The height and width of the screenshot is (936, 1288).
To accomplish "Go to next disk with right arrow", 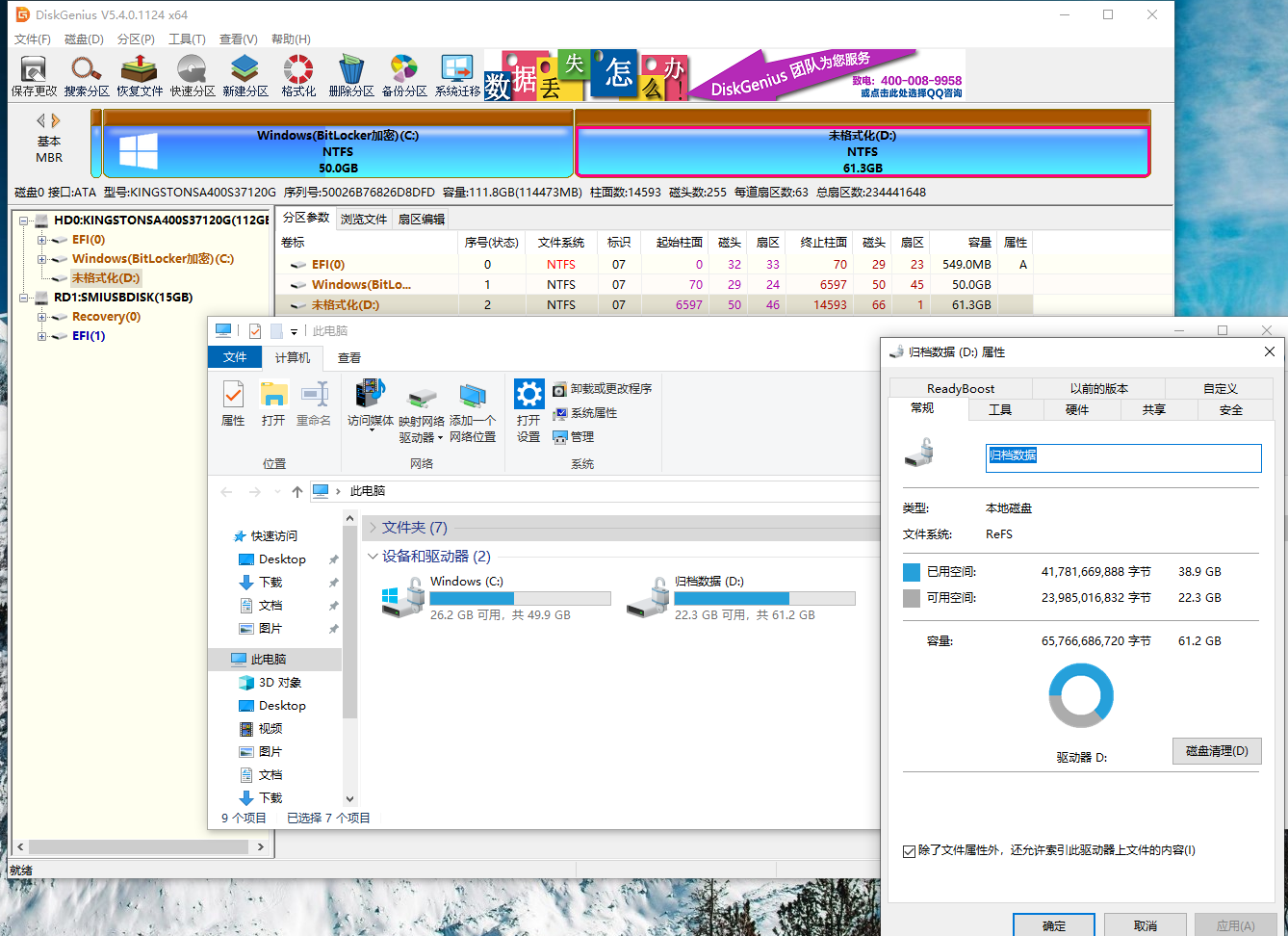I will [x=56, y=120].
